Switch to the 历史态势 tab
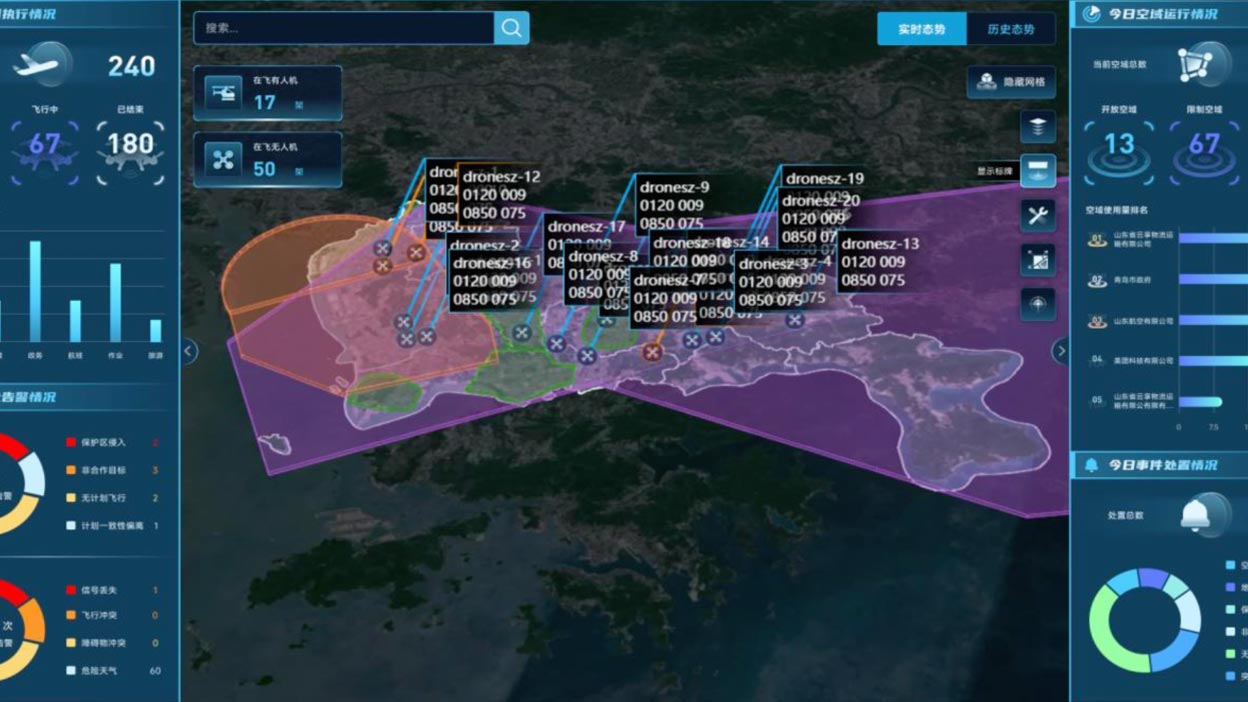This screenshot has width=1248, height=702. click(x=1010, y=29)
